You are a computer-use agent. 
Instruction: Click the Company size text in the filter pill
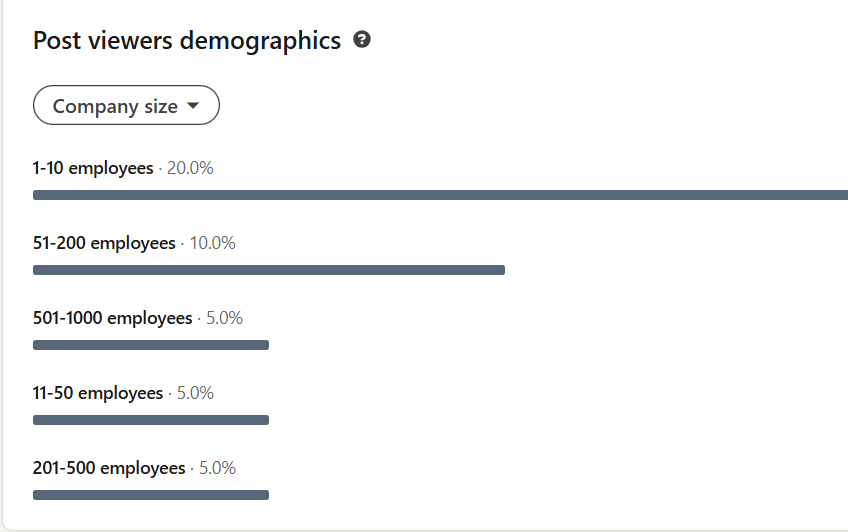coord(115,106)
